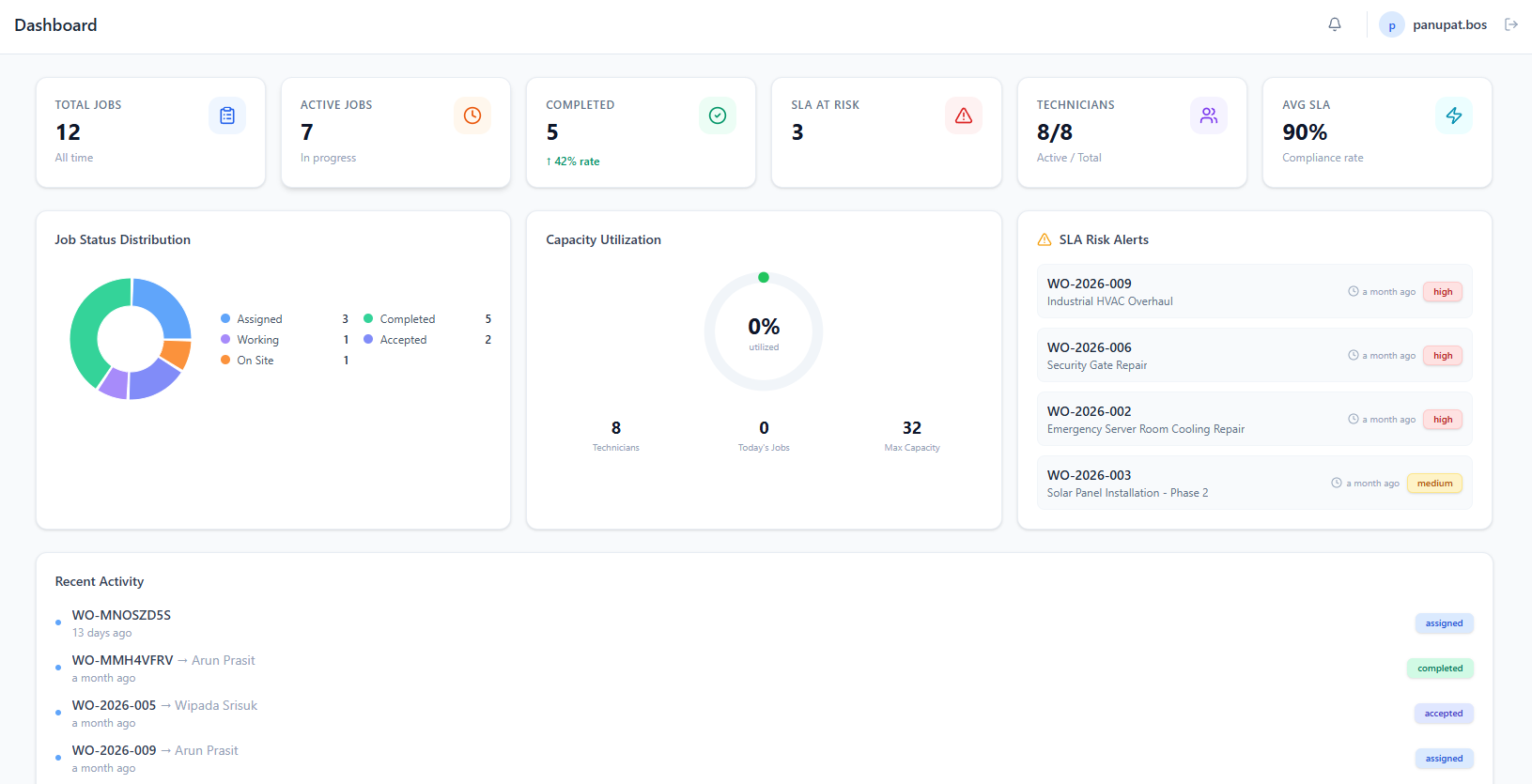1532x784 pixels.
Task: Click the capacity utilization progress ring
Action: point(764,331)
